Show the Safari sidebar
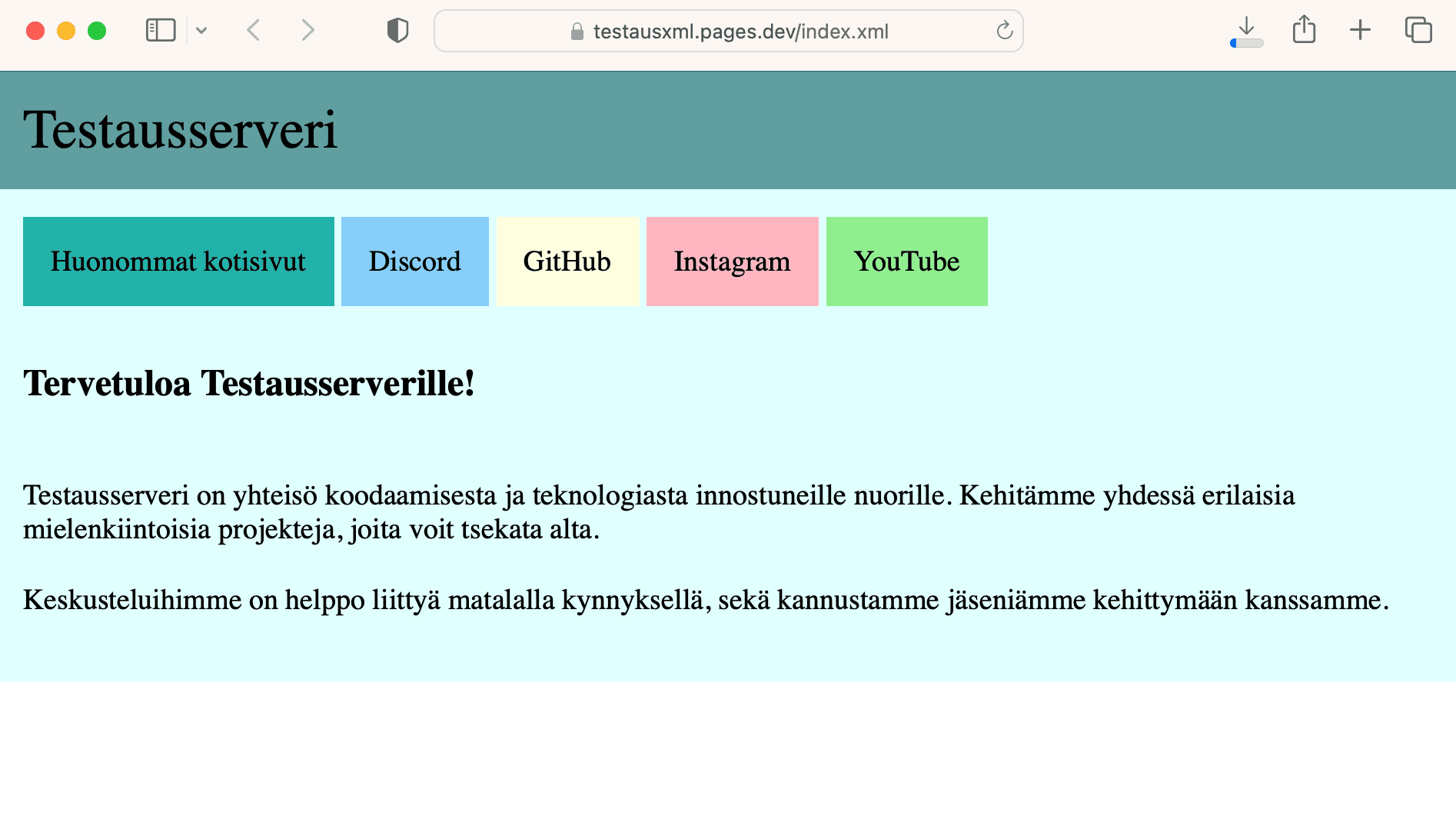 point(161,31)
